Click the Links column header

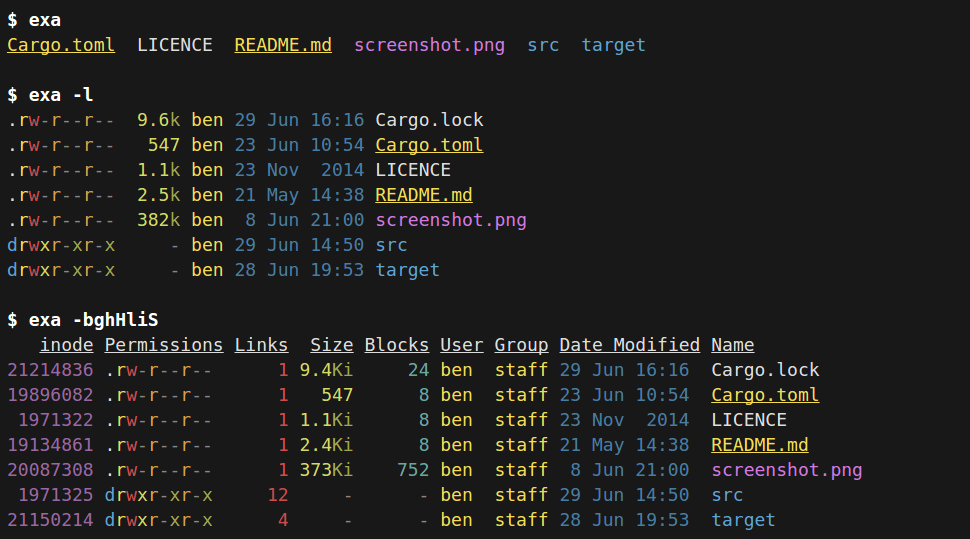[x=261, y=345]
